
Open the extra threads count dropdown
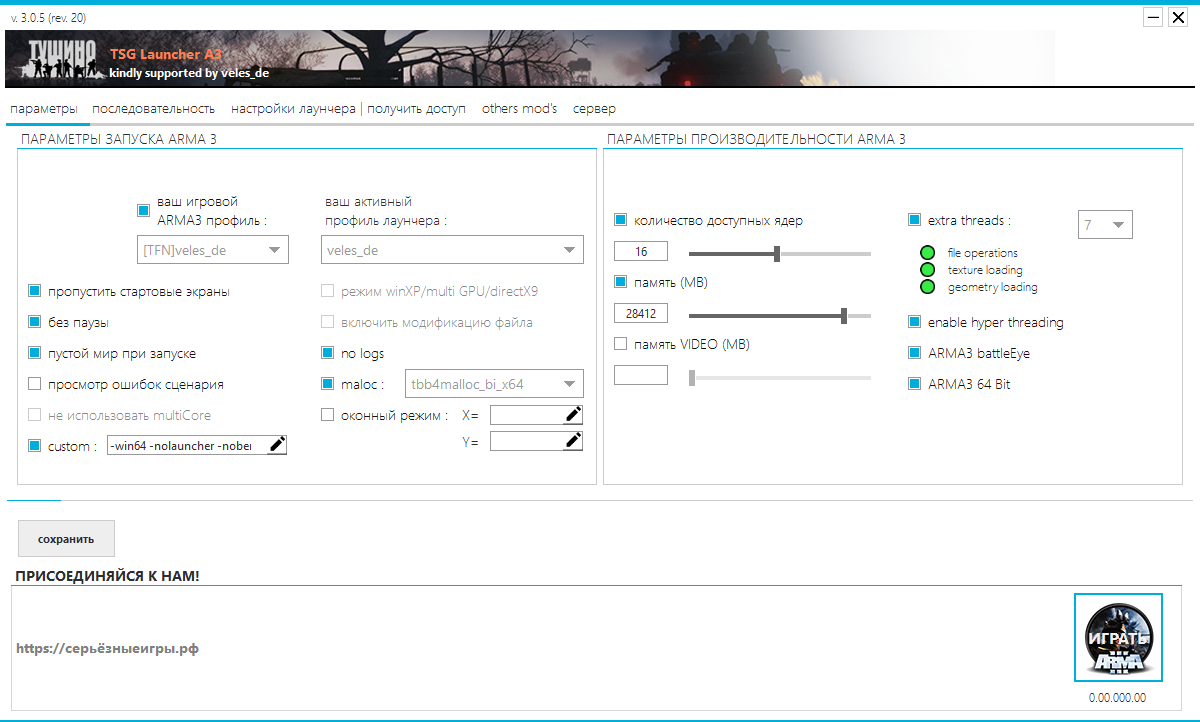[1105, 225]
